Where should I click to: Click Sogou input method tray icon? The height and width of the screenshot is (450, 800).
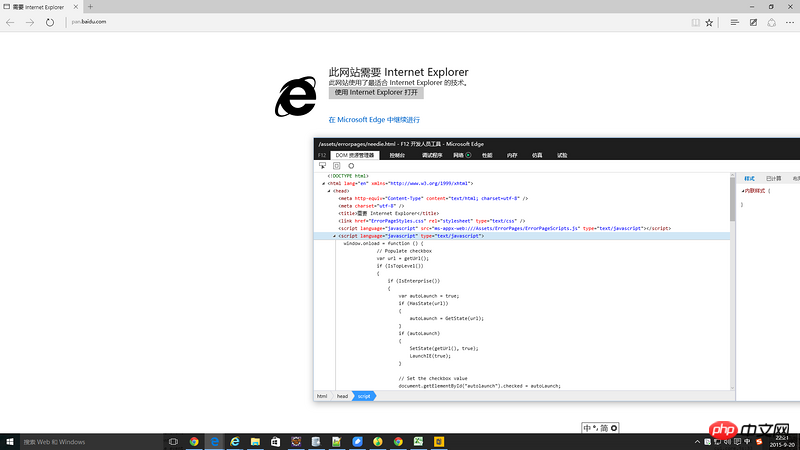click(x=759, y=442)
